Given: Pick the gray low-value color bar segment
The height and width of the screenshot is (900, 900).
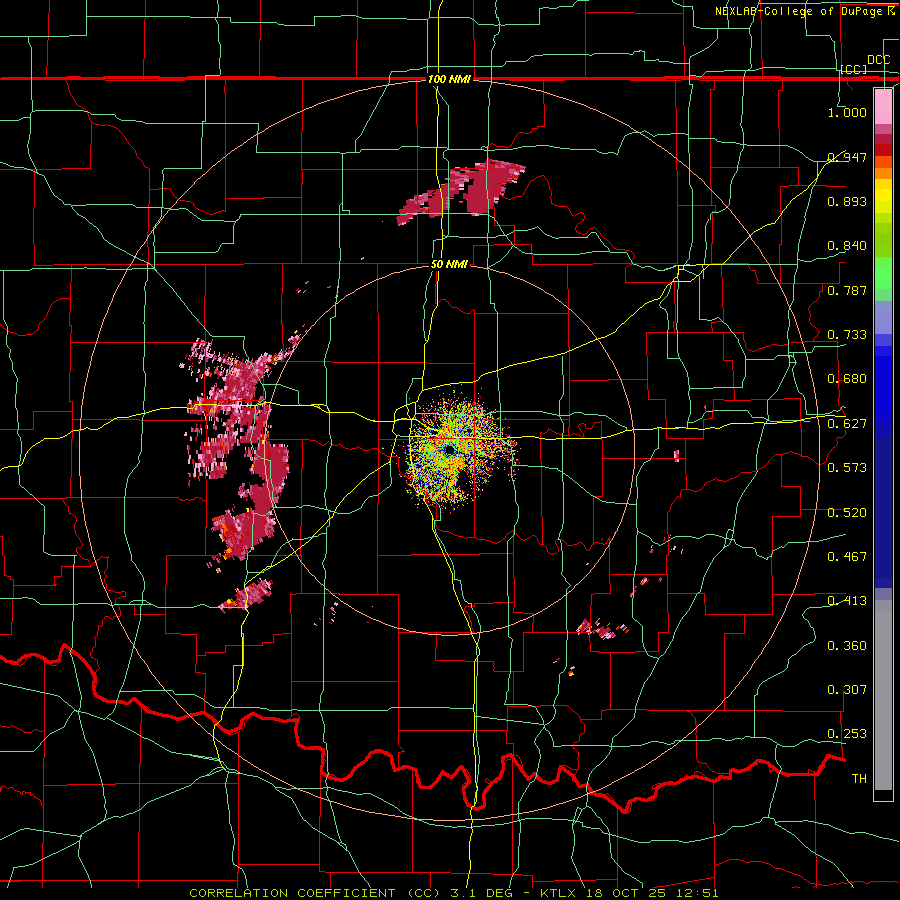Looking at the screenshot, I should (x=883, y=695).
